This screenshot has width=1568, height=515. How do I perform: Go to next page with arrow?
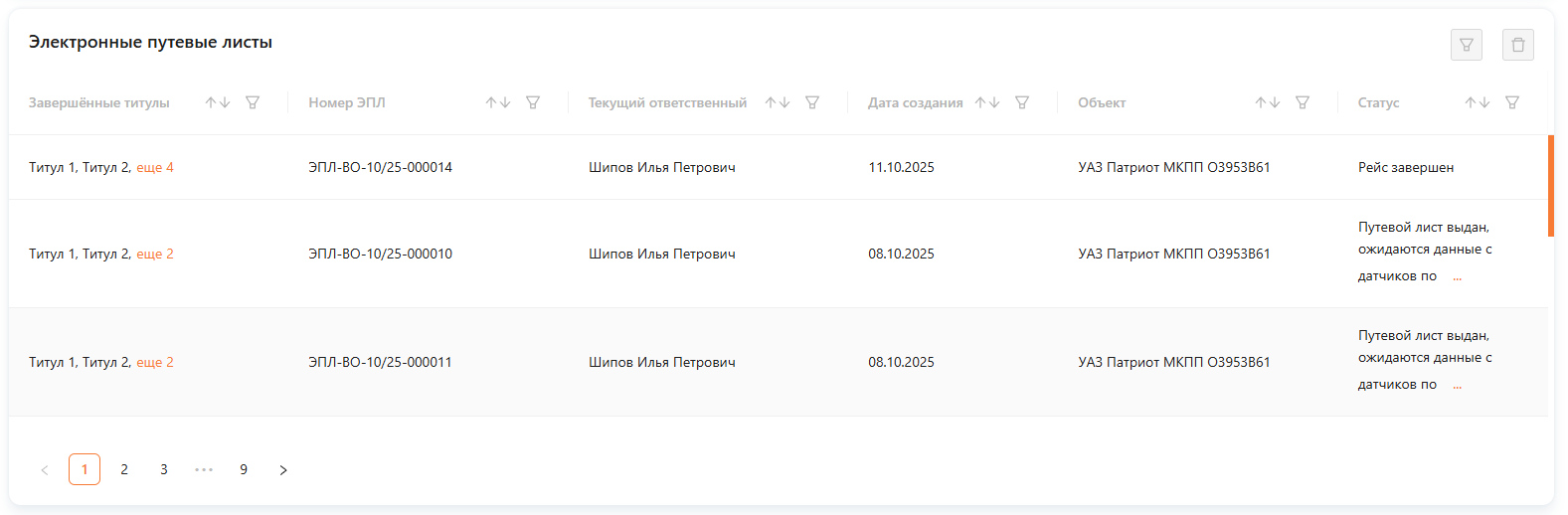[x=283, y=469]
